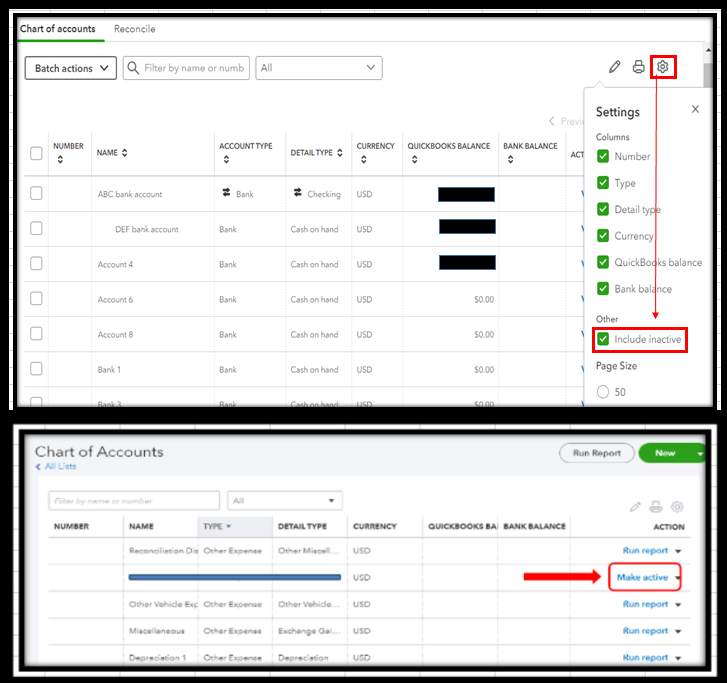The height and width of the screenshot is (683, 727).
Task: Switch to the Reconcile tab
Action: (x=134, y=29)
